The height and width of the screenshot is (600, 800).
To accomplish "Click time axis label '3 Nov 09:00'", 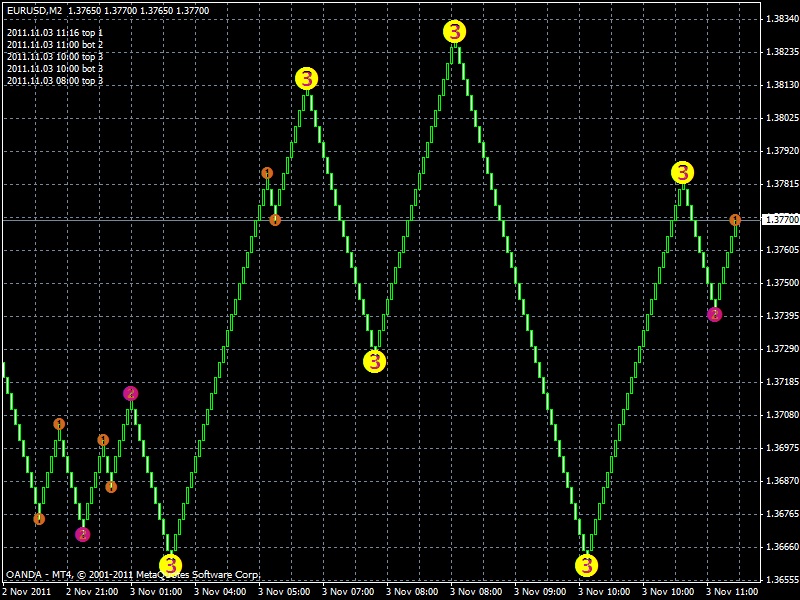I will coord(540,592).
